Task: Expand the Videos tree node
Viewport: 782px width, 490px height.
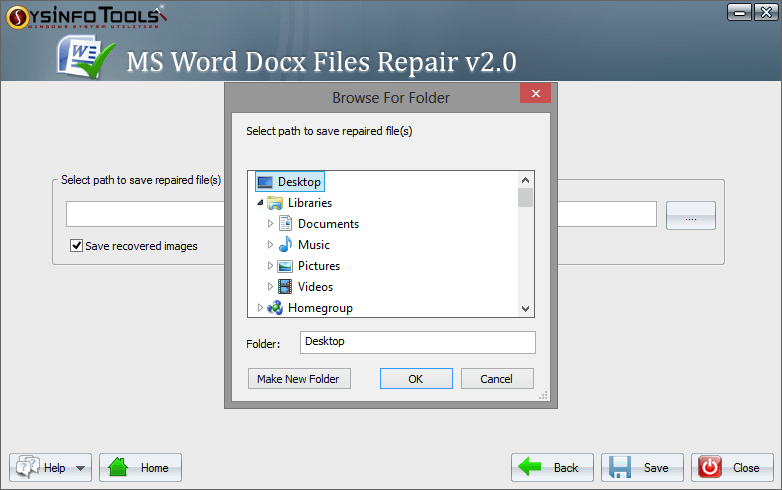Action: pos(270,287)
